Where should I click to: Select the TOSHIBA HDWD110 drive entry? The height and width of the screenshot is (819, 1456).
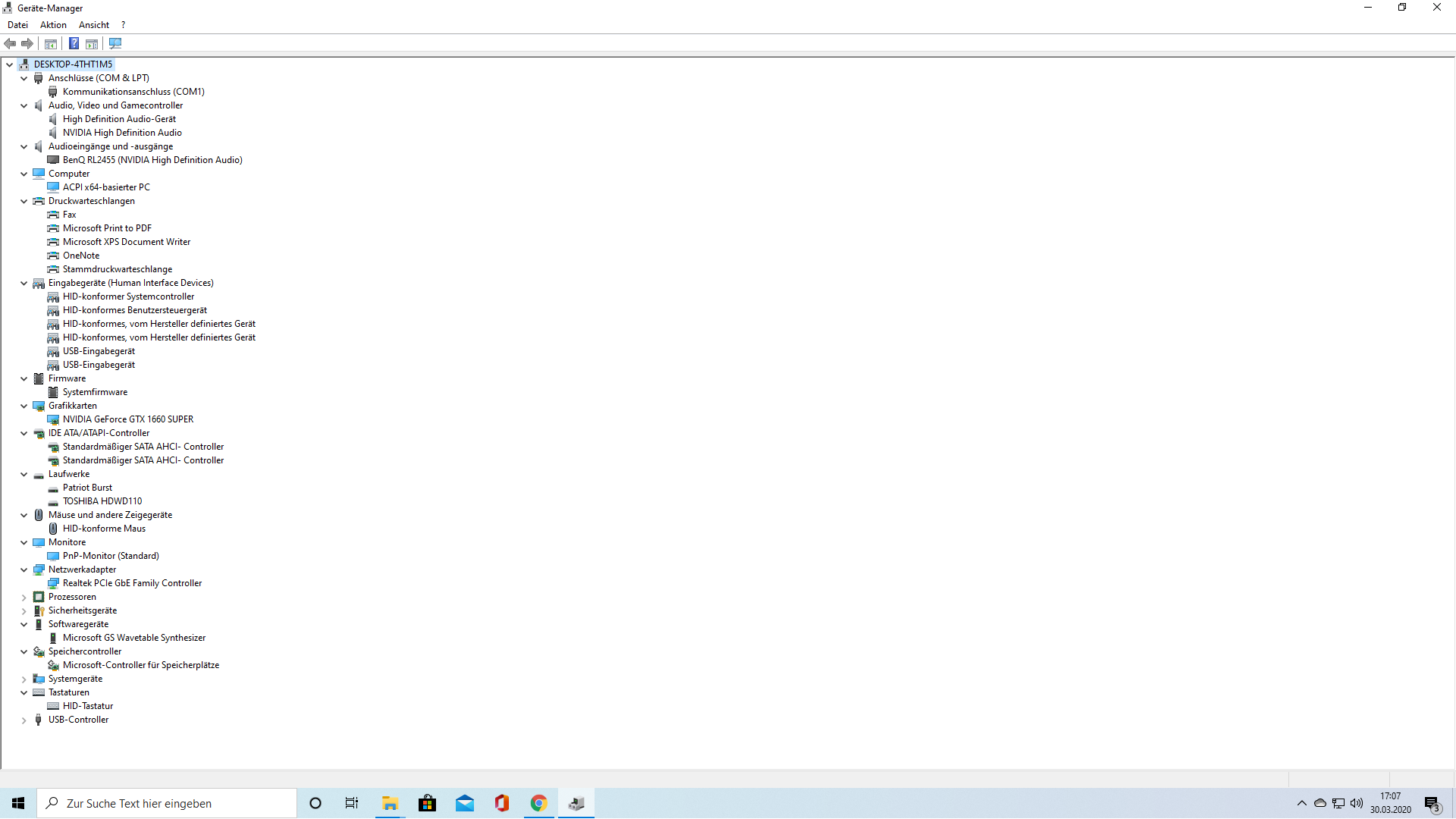click(102, 501)
